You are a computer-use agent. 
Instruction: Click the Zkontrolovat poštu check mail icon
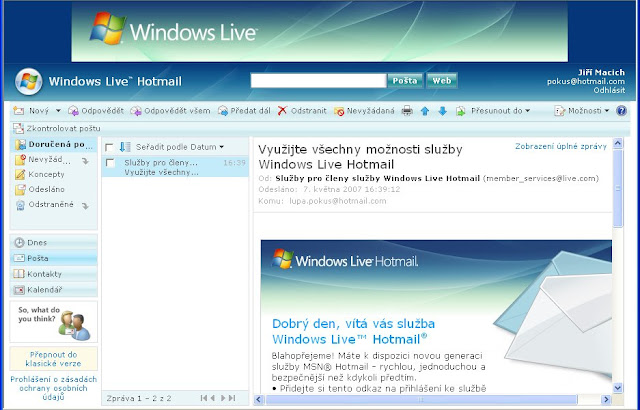[18, 129]
